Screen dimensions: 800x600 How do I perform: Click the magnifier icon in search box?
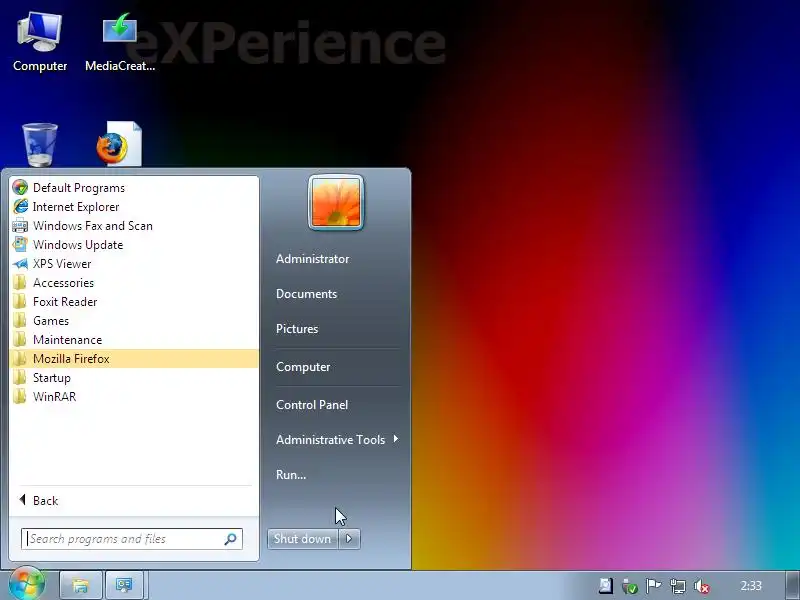[230, 539]
